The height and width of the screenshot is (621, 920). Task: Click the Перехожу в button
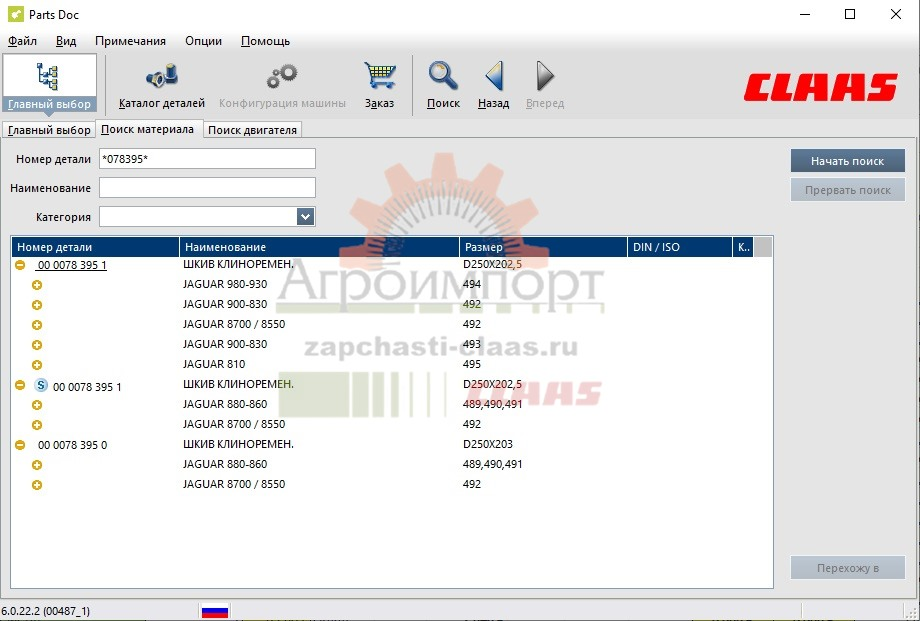pyautogui.click(x=847, y=568)
